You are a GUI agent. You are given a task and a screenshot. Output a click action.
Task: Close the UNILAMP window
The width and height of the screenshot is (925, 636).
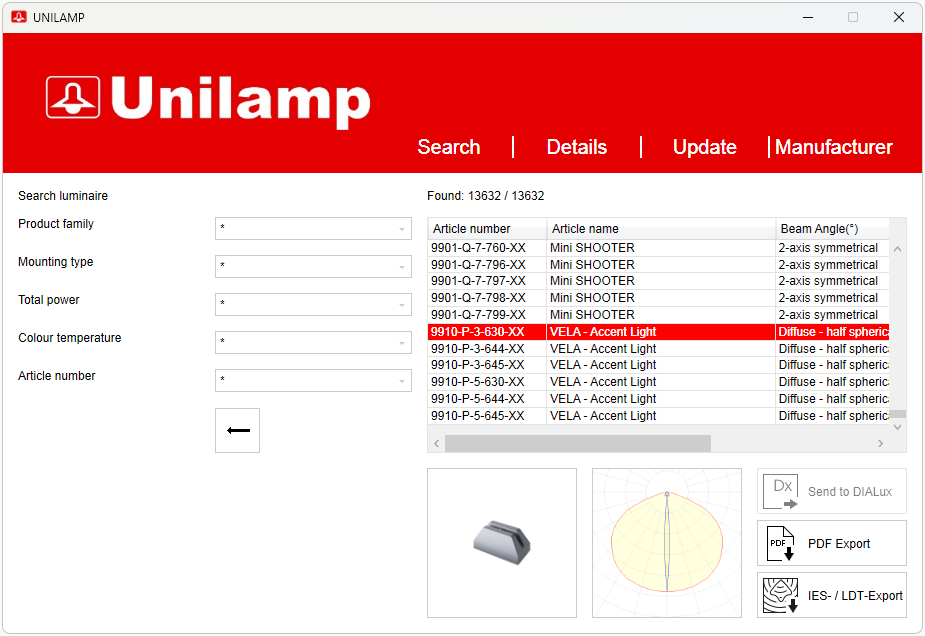click(898, 17)
